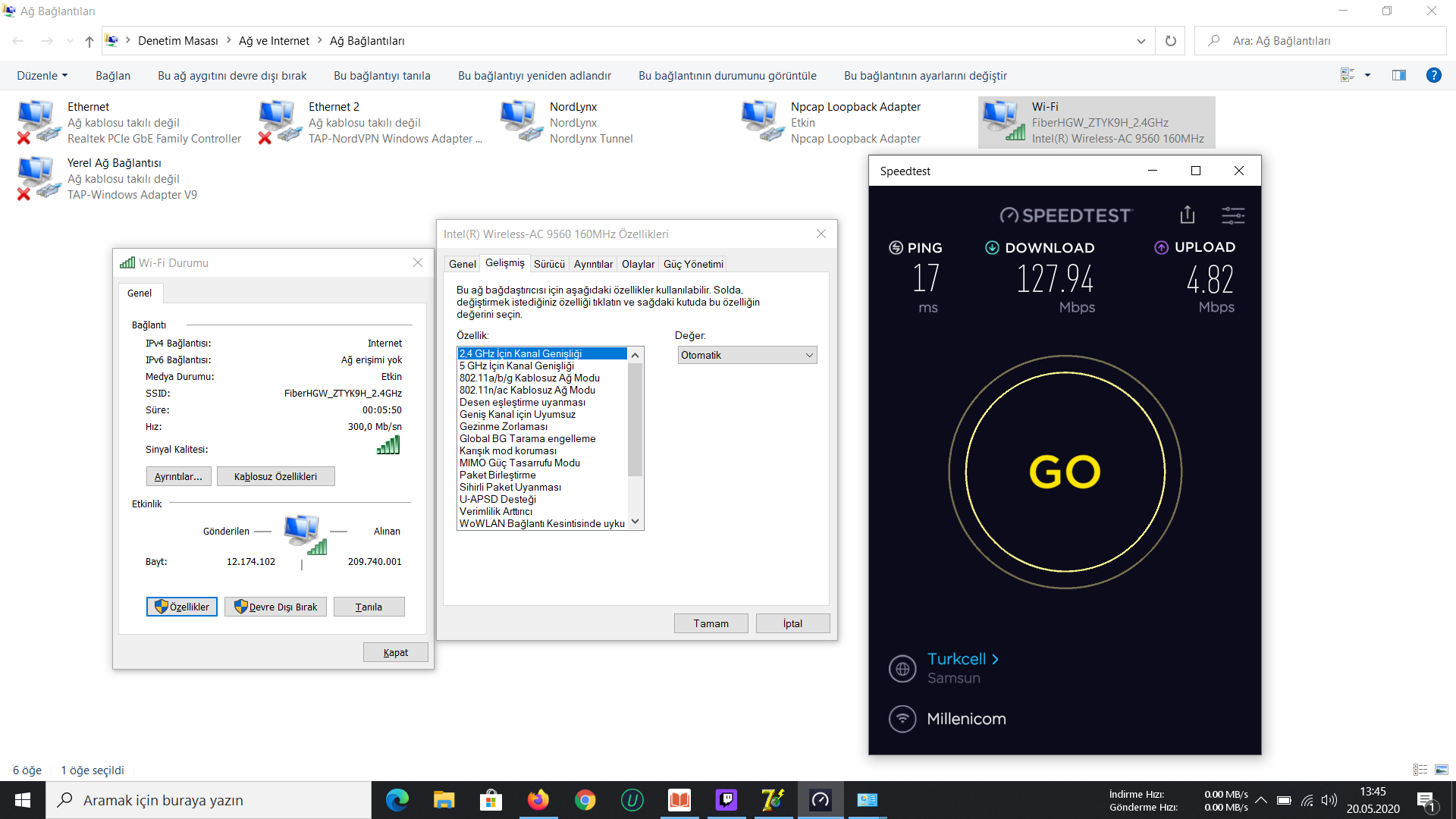Click Bu ağ aygıtını devre dışı bırak

pyautogui.click(x=232, y=76)
